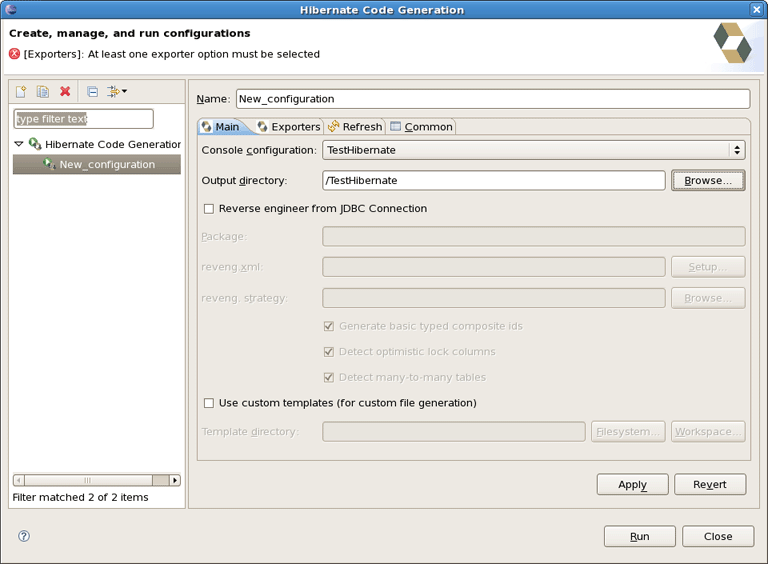Screen dimensions: 768x564
Task: Click the error icon beside Exporters message
Action: [14, 54]
